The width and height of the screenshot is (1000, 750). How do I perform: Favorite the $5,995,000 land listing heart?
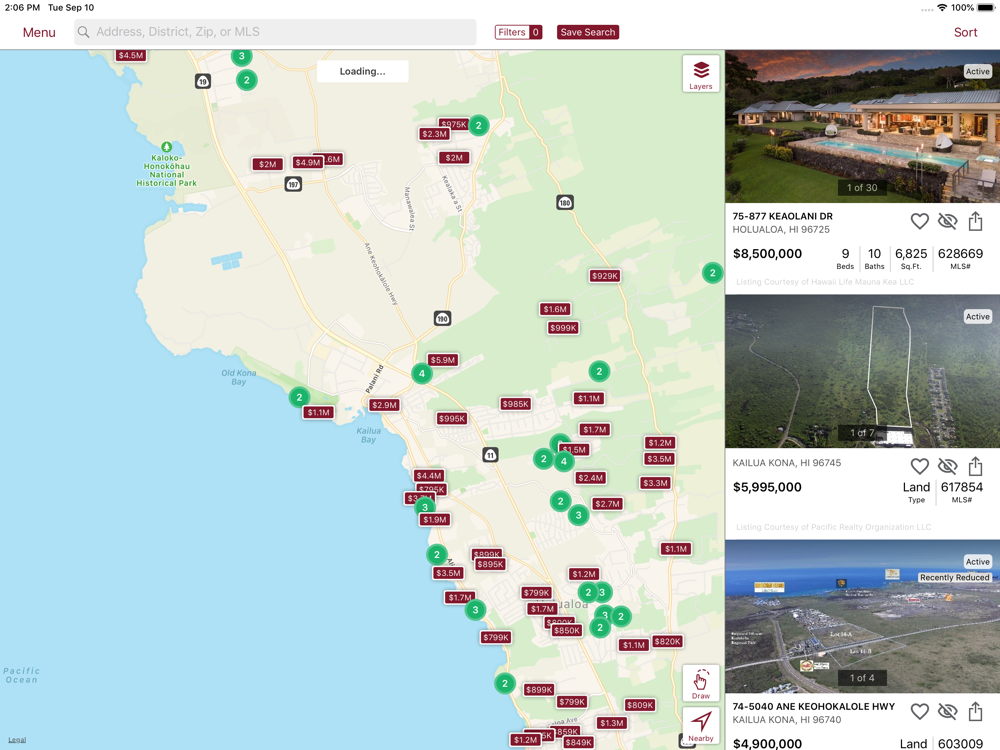click(x=919, y=466)
